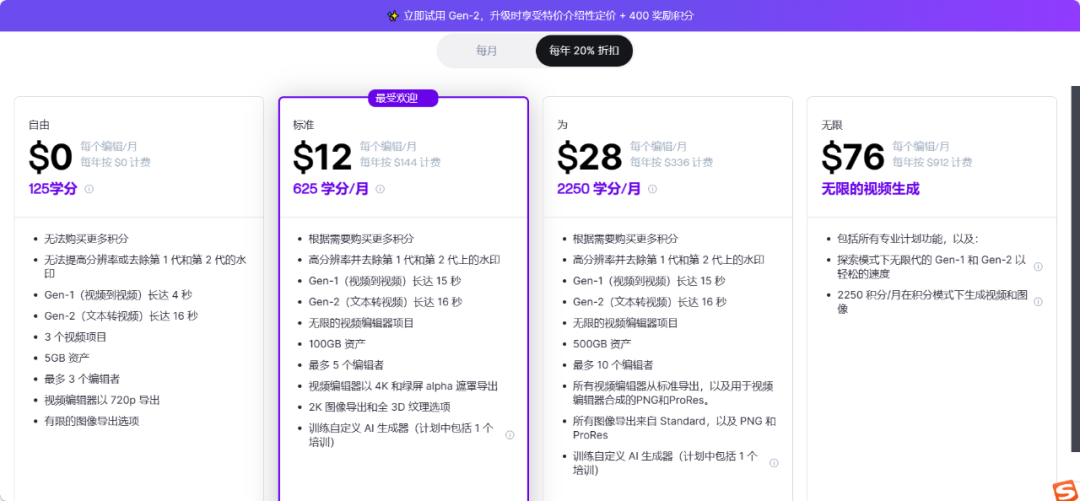1080x501 pixels.
Task: Click 所有图像导出来自 Standard item
Action: point(674,428)
